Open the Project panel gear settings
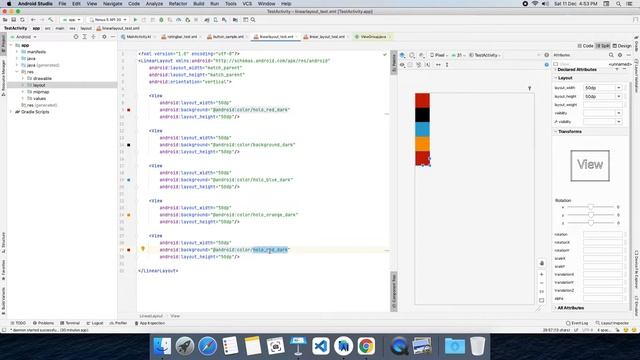 pyautogui.click(x=104, y=37)
